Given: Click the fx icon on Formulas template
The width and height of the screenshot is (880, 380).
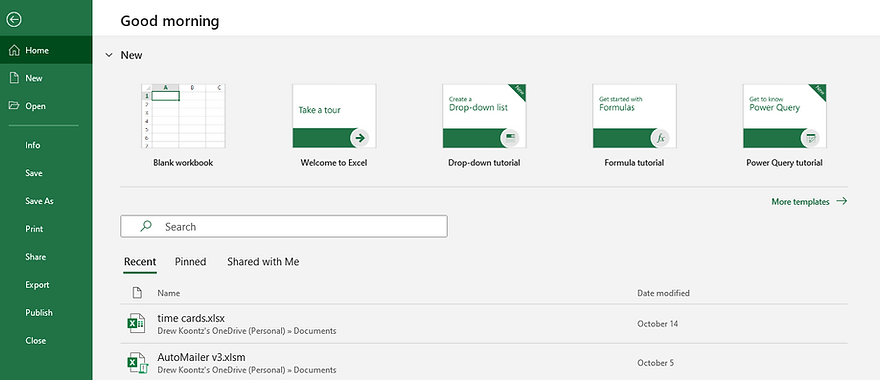Looking at the screenshot, I should 661,138.
